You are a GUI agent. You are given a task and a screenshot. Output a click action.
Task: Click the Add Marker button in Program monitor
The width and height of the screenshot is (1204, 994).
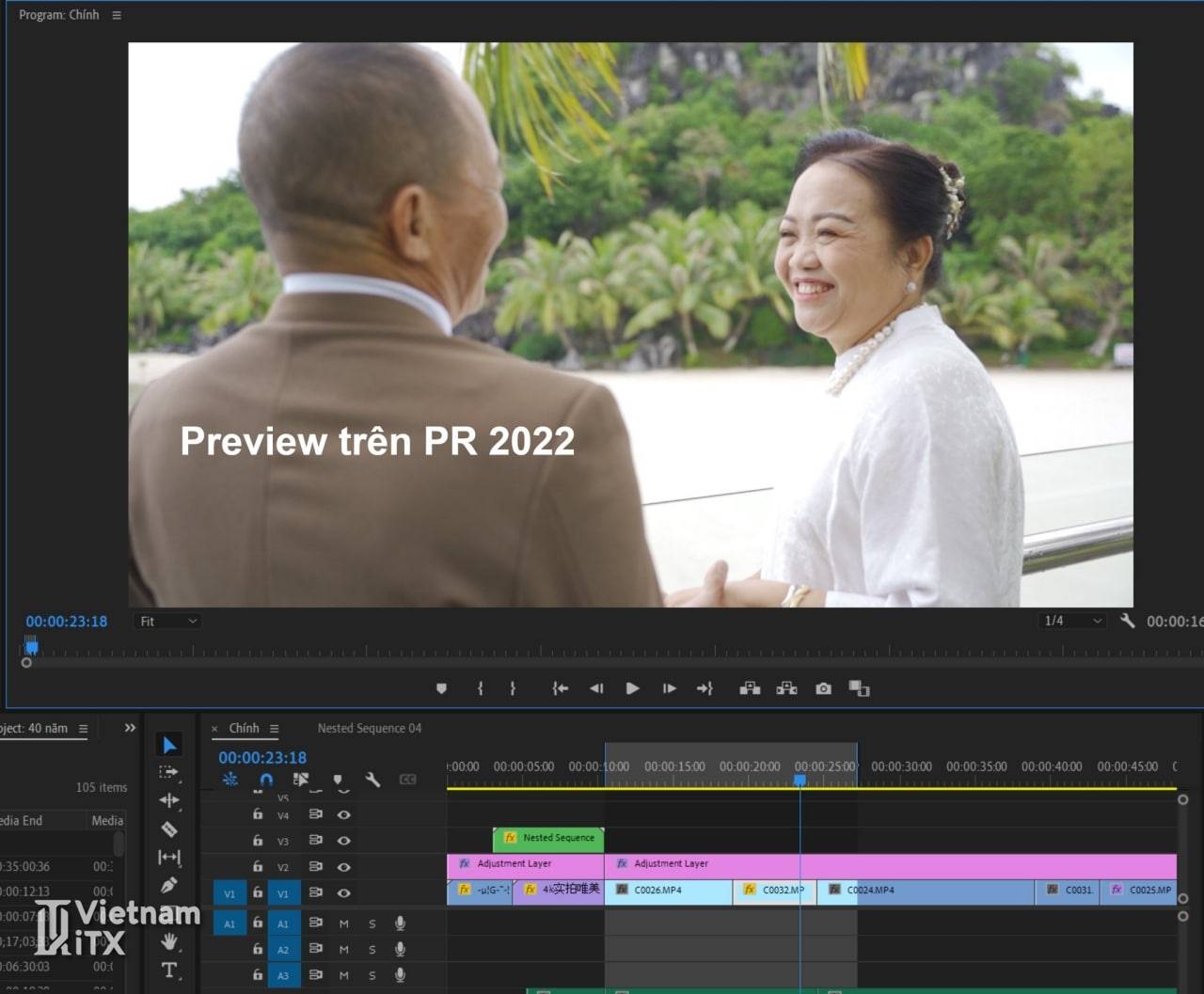click(441, 688)
